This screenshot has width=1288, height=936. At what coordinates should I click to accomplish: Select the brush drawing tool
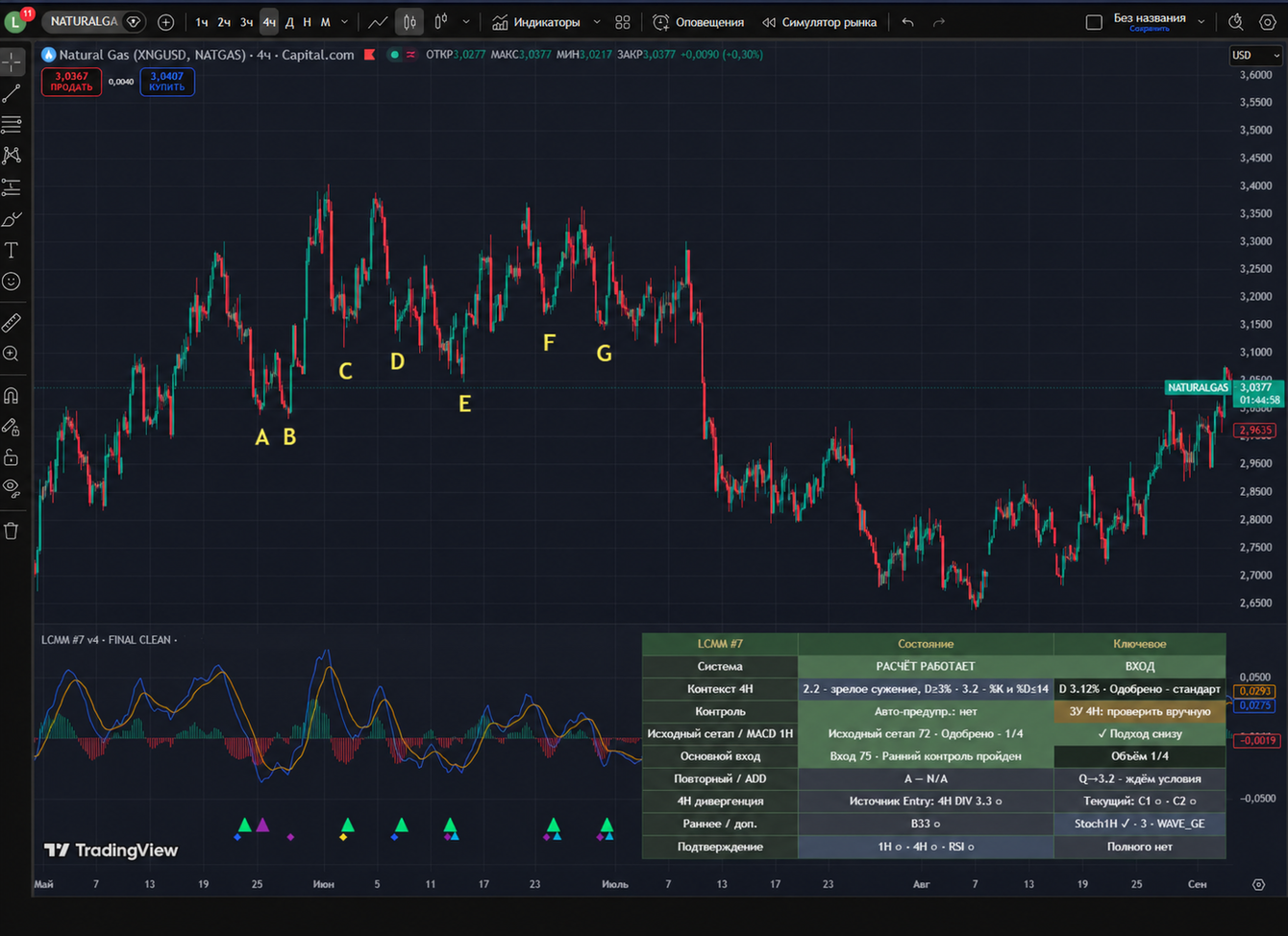pos(12,219)
